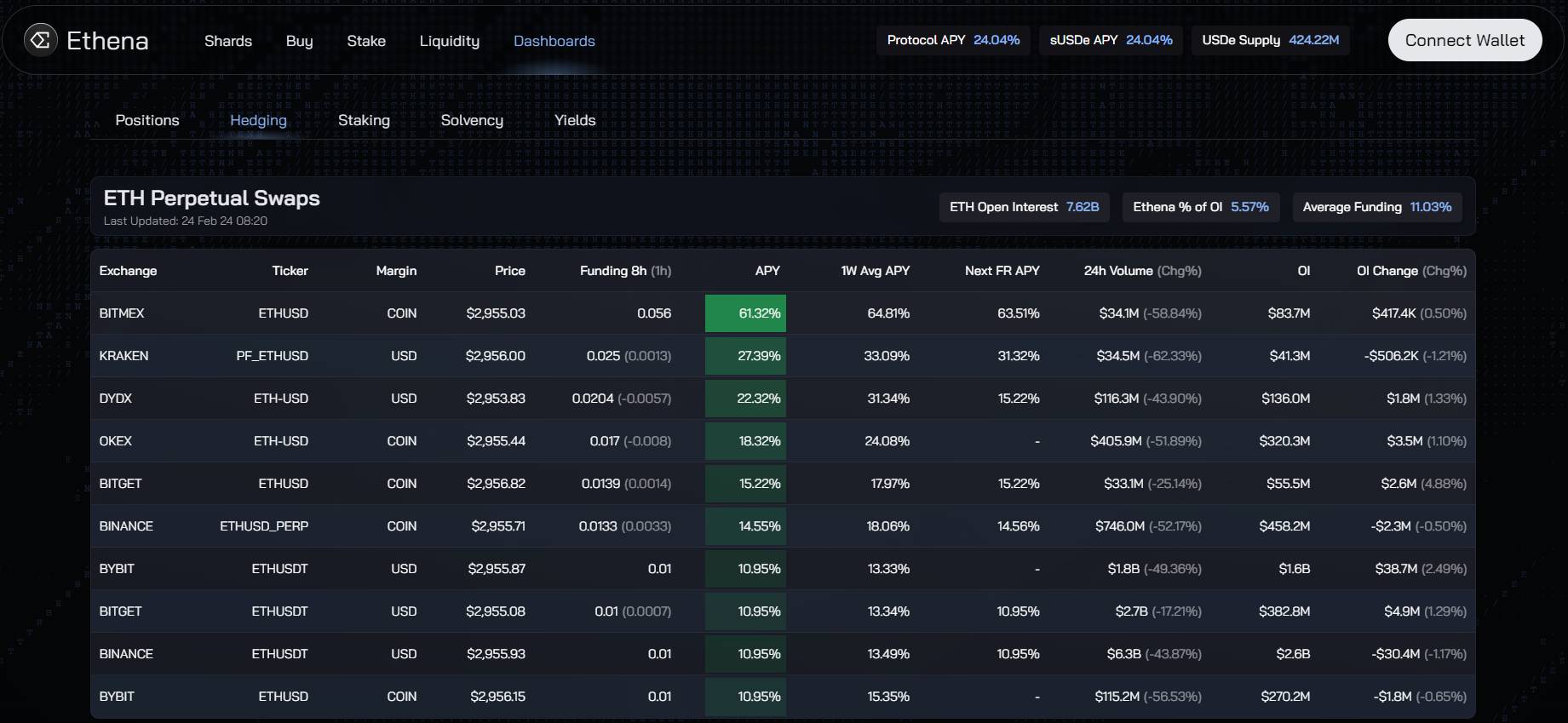
Task: Click the $38.7M (2.49%) OI change
Action: pos(1421,569)
